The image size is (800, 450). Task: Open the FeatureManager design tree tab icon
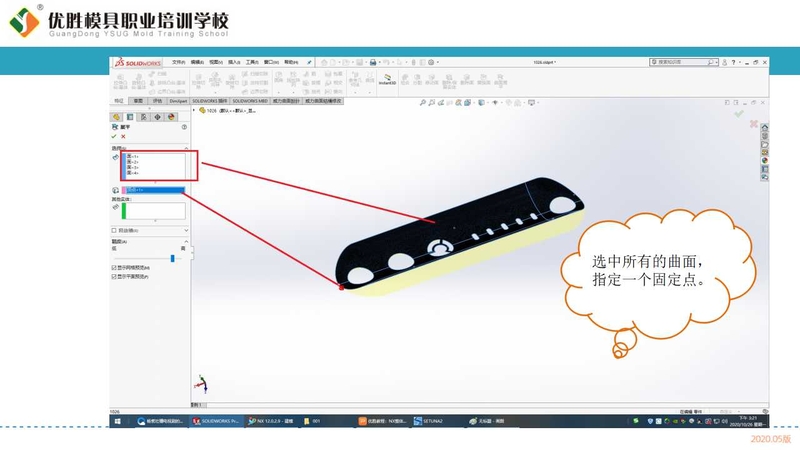pos(117,117)
